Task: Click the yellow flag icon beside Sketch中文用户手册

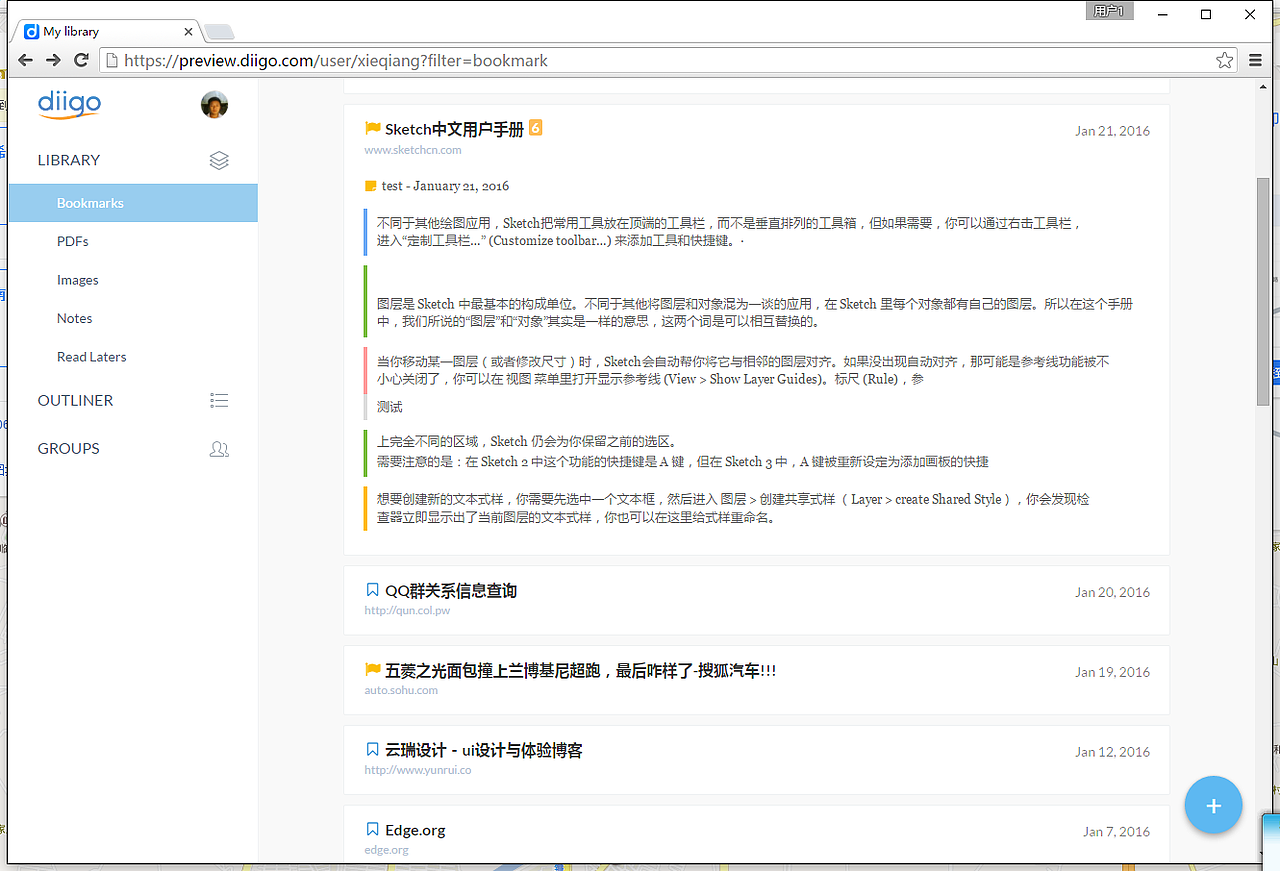Action: click(373, 129)
